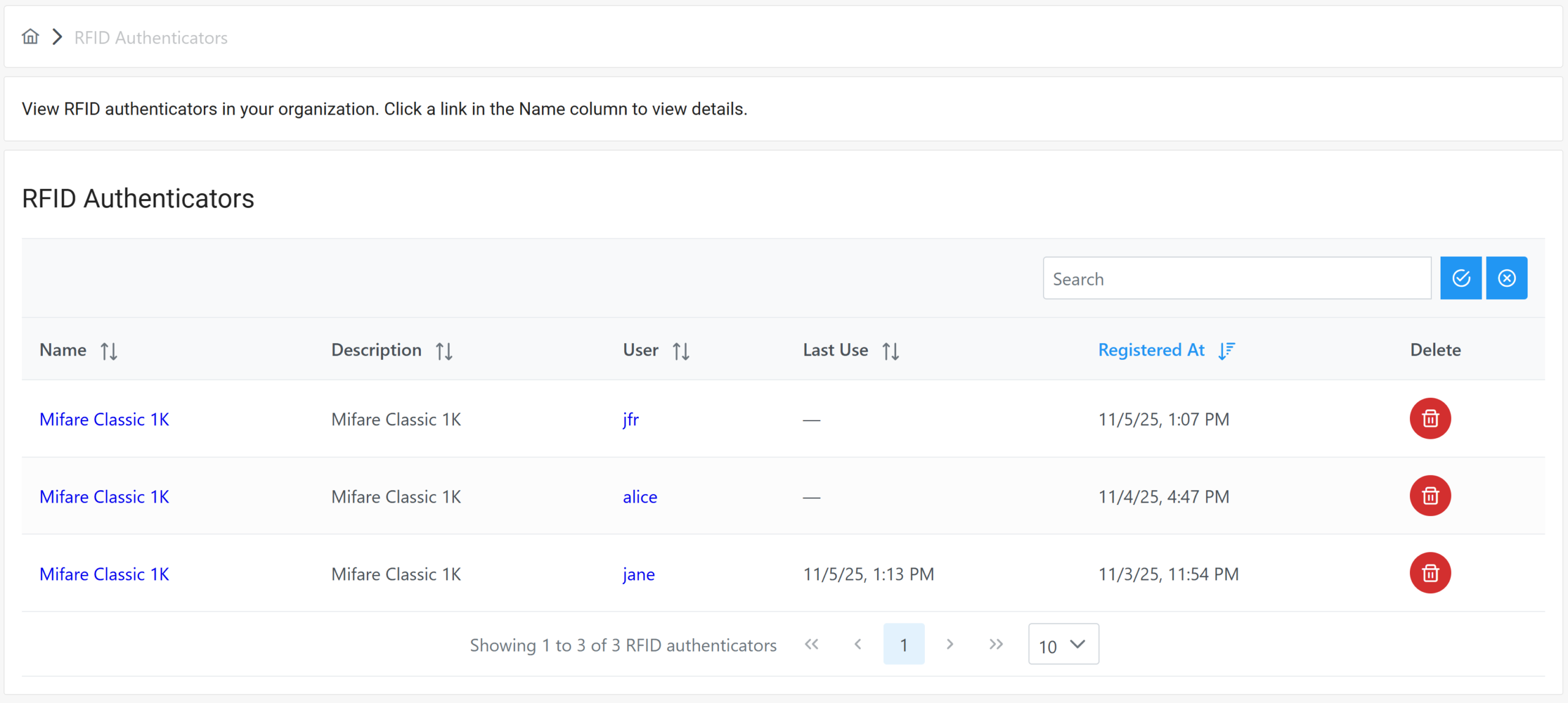Jump to last page double arrow

point(996,644)
